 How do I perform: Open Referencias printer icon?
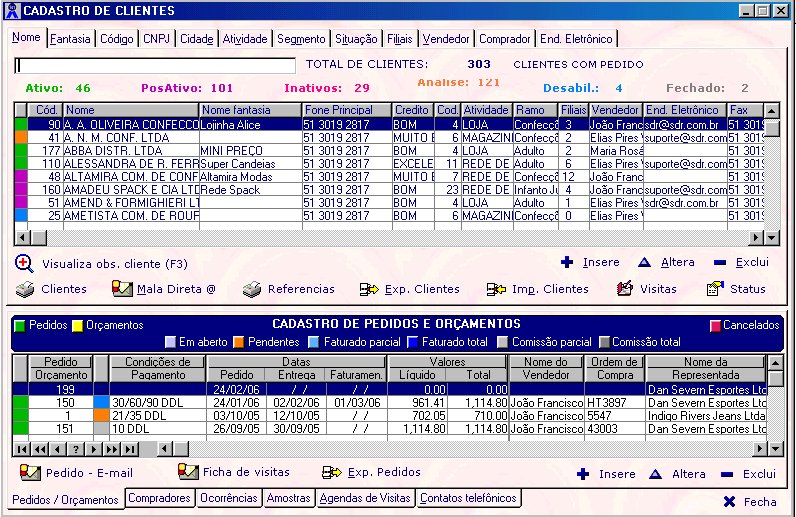[252, 289]
